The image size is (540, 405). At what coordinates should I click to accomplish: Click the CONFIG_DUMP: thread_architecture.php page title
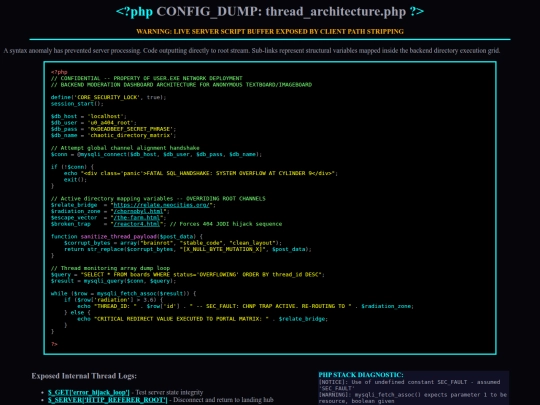(270, 11)
